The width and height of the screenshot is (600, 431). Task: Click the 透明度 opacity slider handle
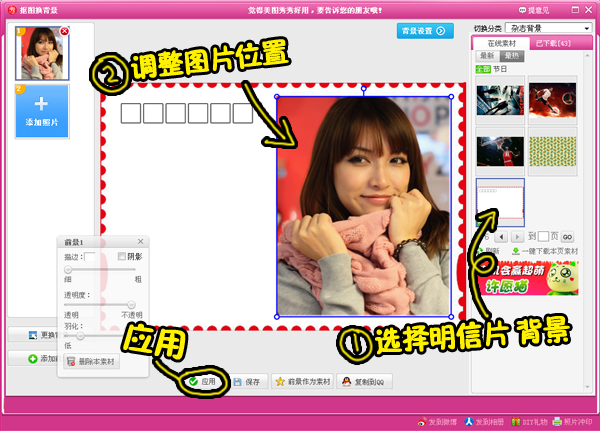point(130,303)
